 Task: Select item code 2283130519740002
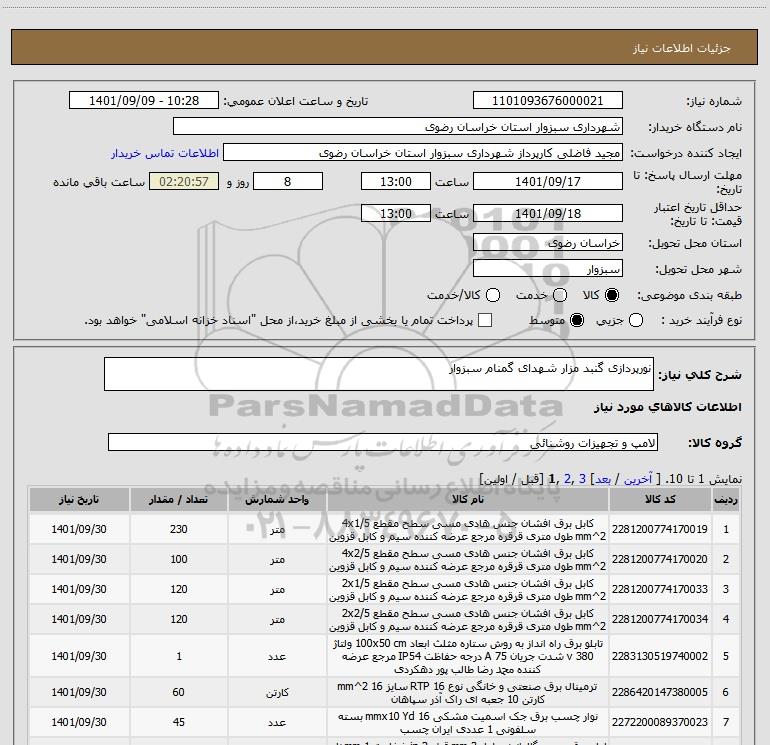pos(660,656)
